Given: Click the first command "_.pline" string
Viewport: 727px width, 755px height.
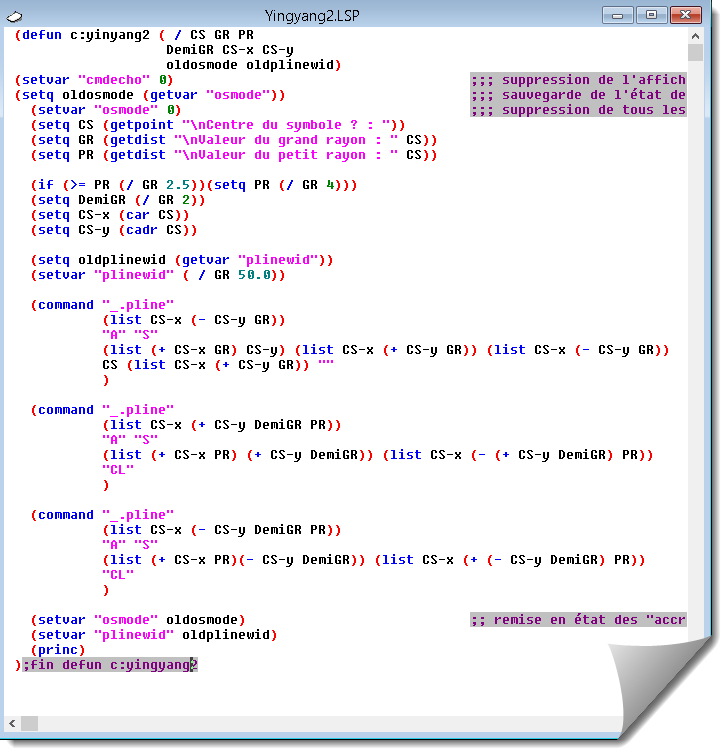Looking at the screenshot, I should (x=137, y=305).
